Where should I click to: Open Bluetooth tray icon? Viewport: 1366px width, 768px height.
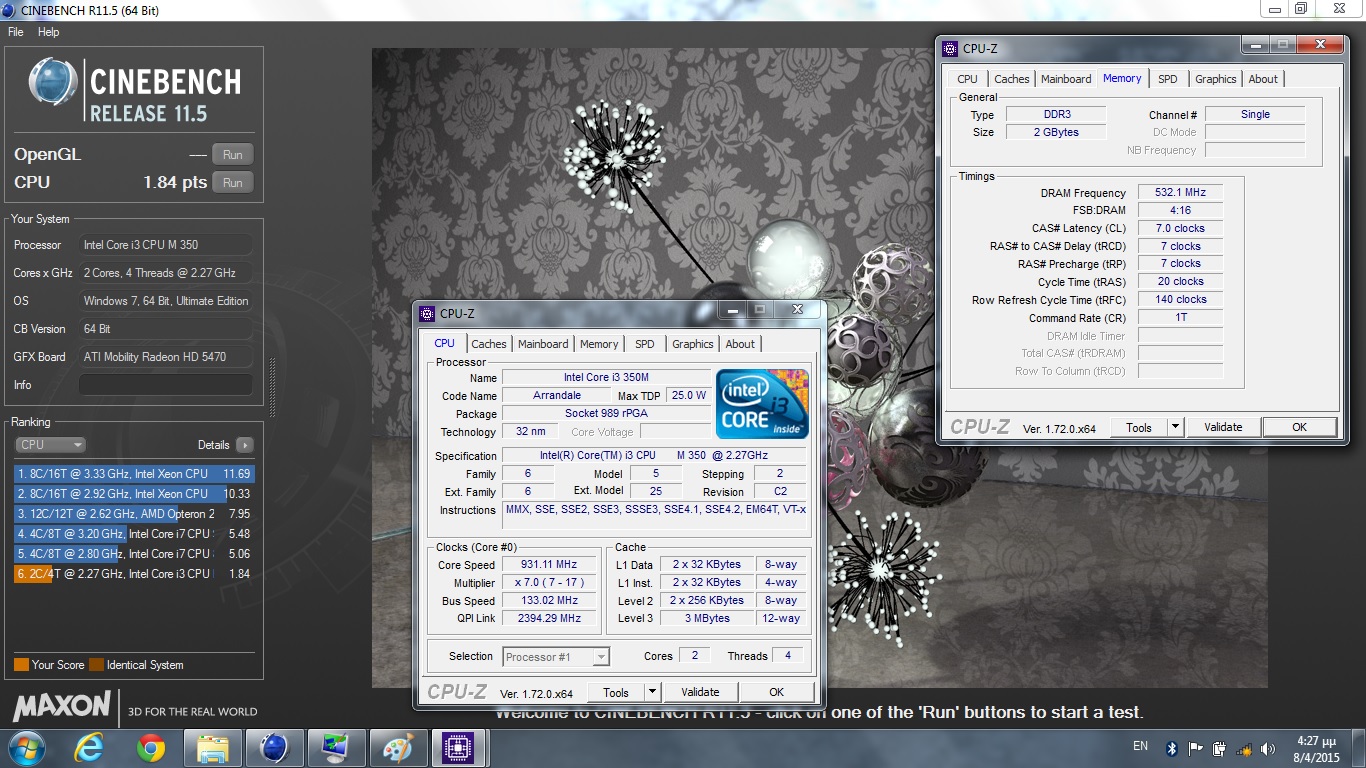(1172, 748)
